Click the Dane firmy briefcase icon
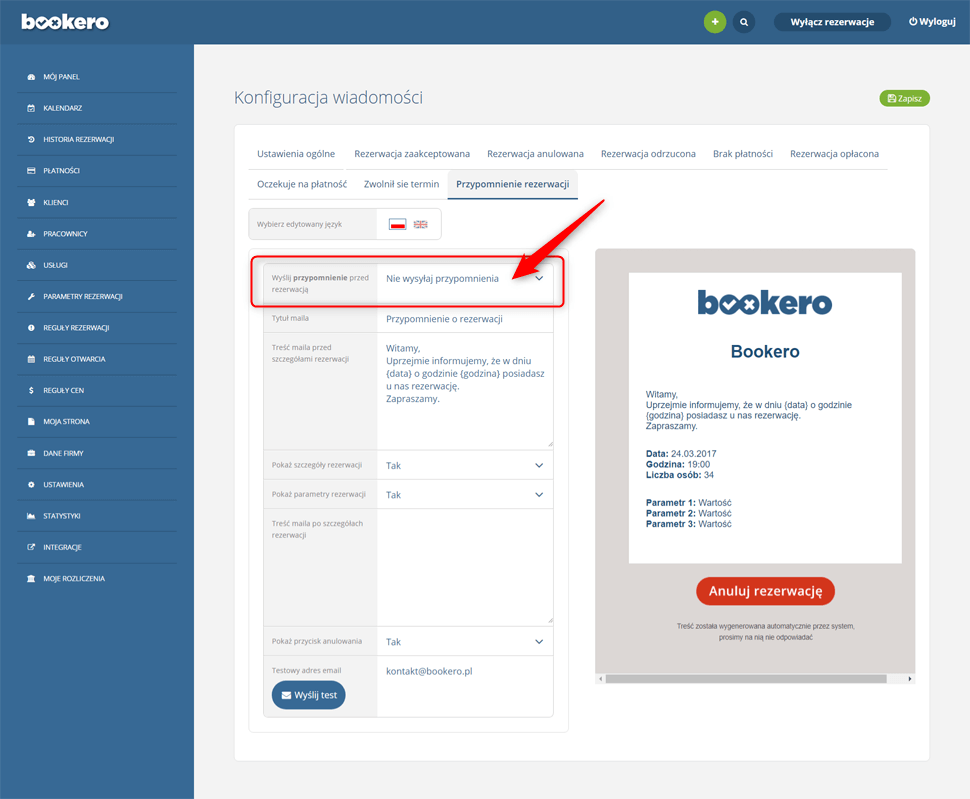The width and height of the screenshot is (970, 799). pos(31,453)
